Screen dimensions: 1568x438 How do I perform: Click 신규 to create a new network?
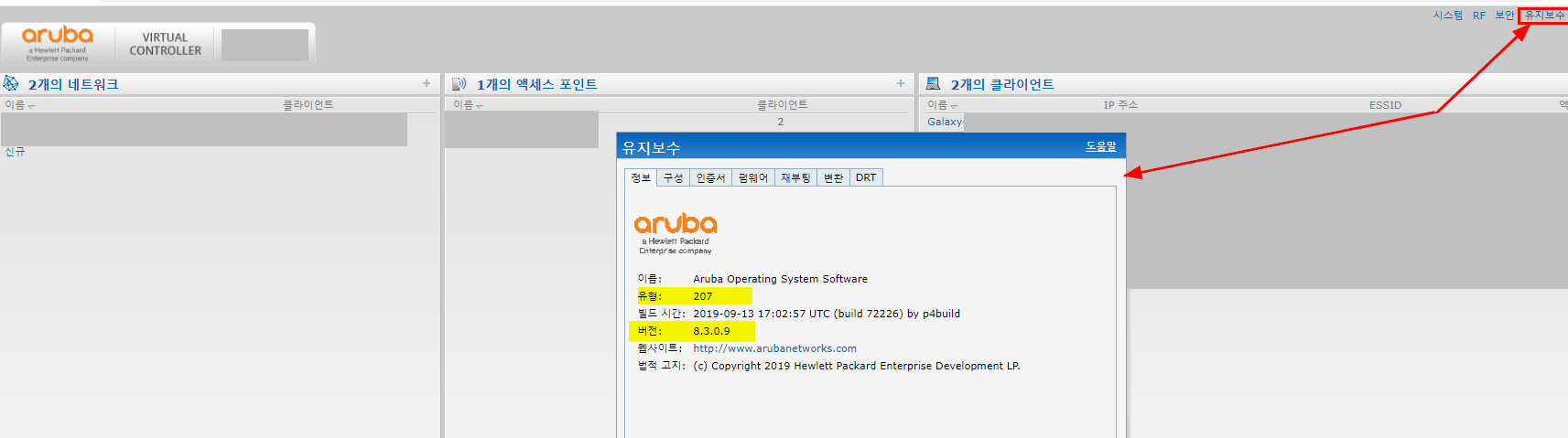point(15,152)
